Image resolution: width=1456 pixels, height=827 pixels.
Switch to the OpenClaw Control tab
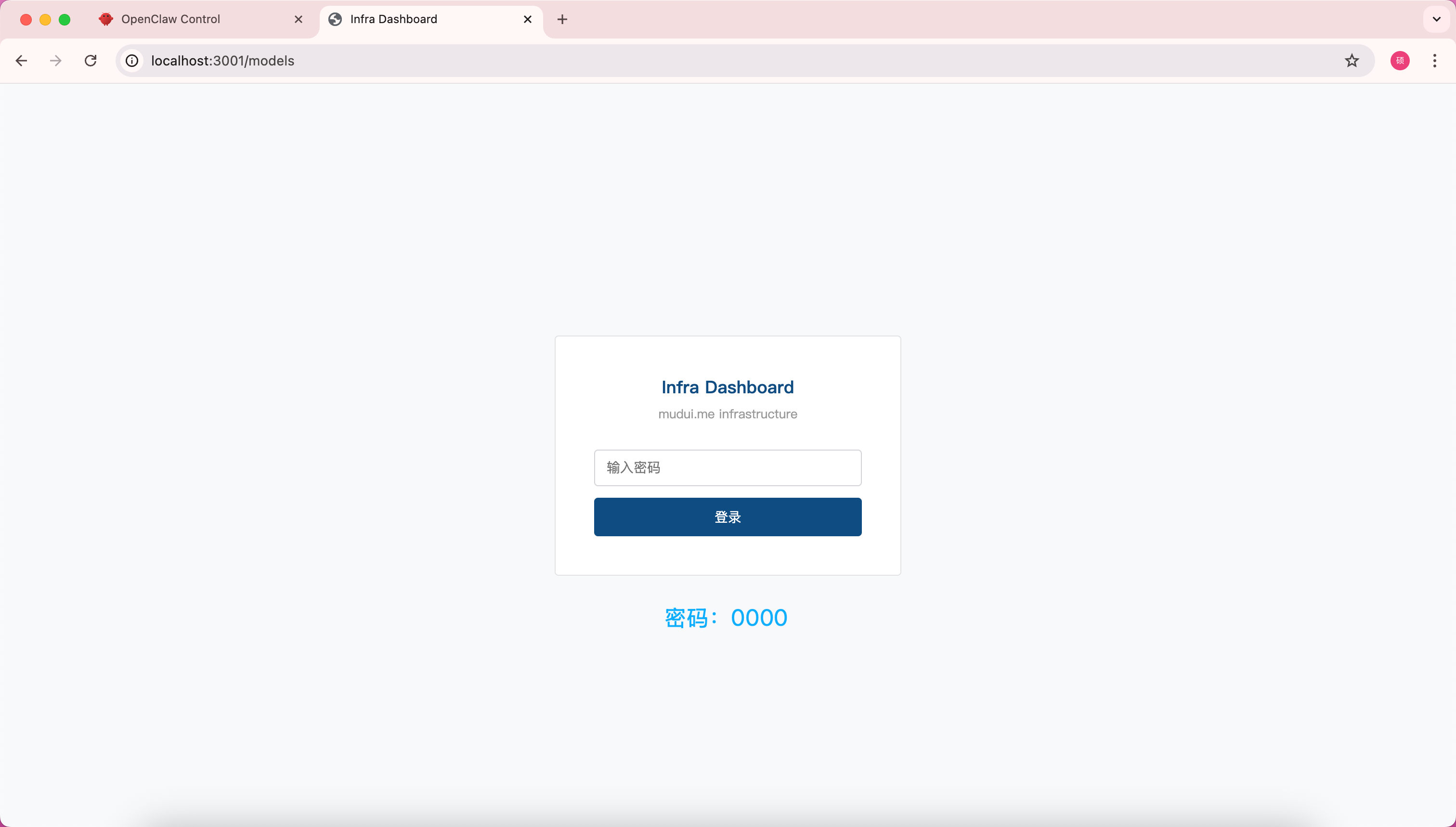[x=170, y=19]
